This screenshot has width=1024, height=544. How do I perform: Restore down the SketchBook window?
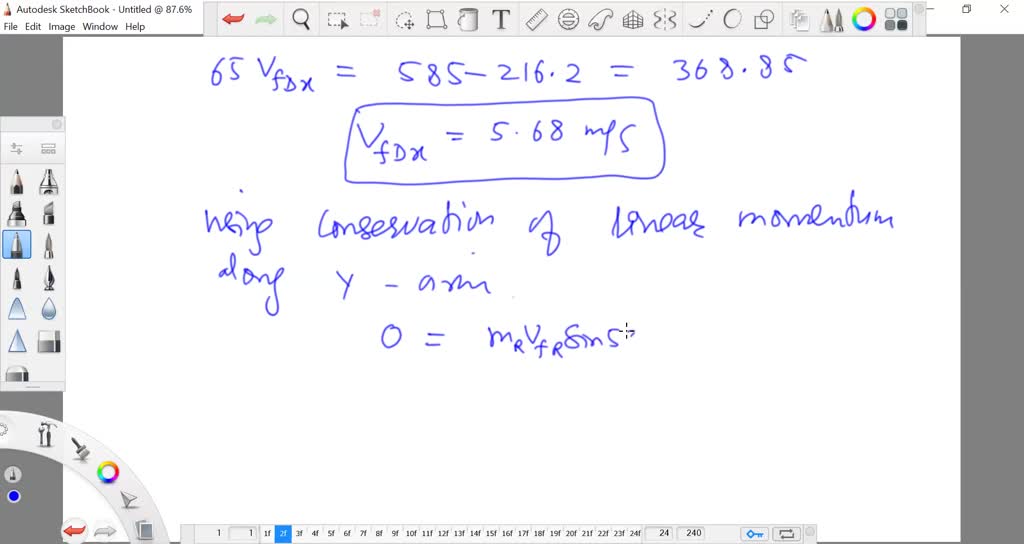(967, 8)
